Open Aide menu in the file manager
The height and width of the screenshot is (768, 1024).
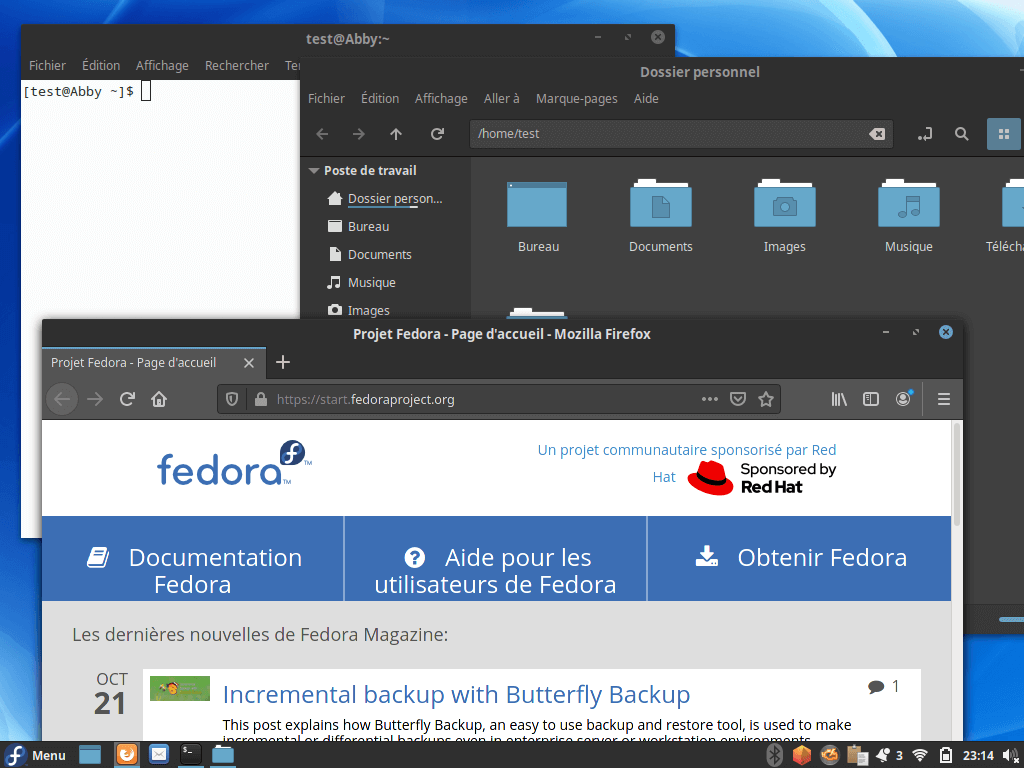coord(646,99)
